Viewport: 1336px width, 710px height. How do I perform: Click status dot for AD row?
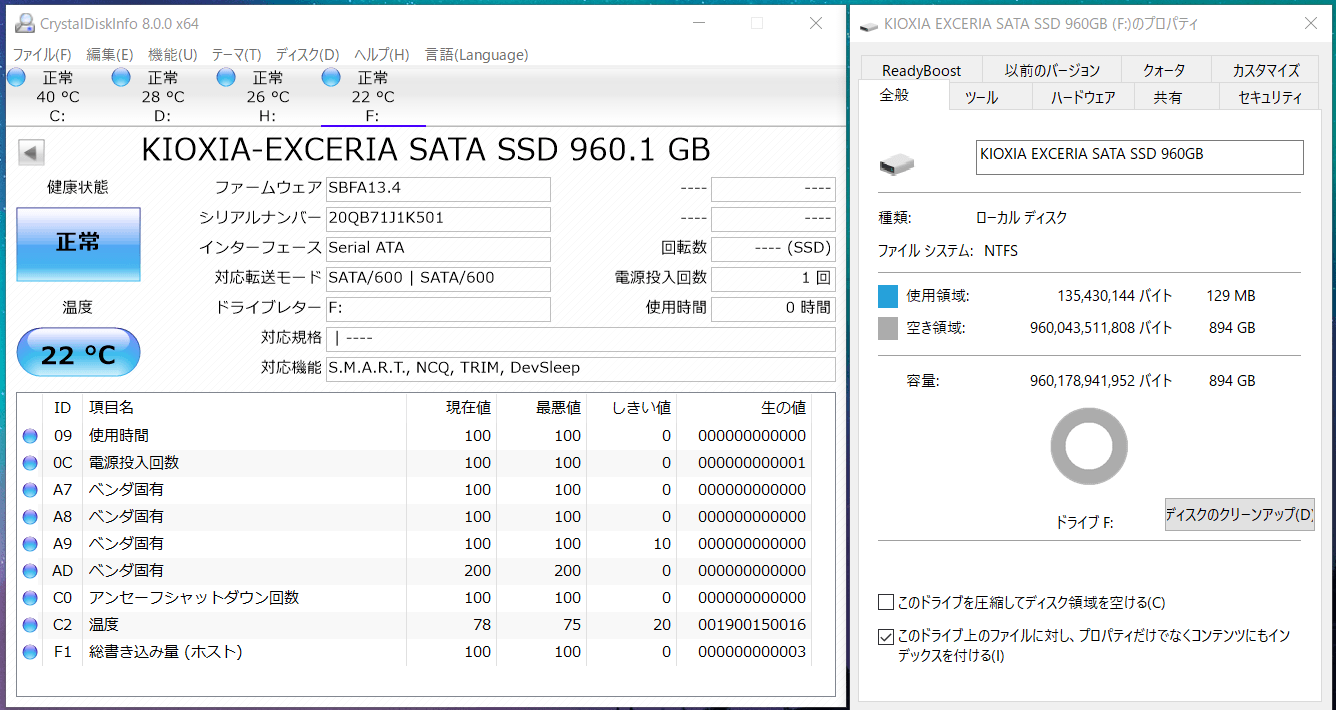point(30,571)
